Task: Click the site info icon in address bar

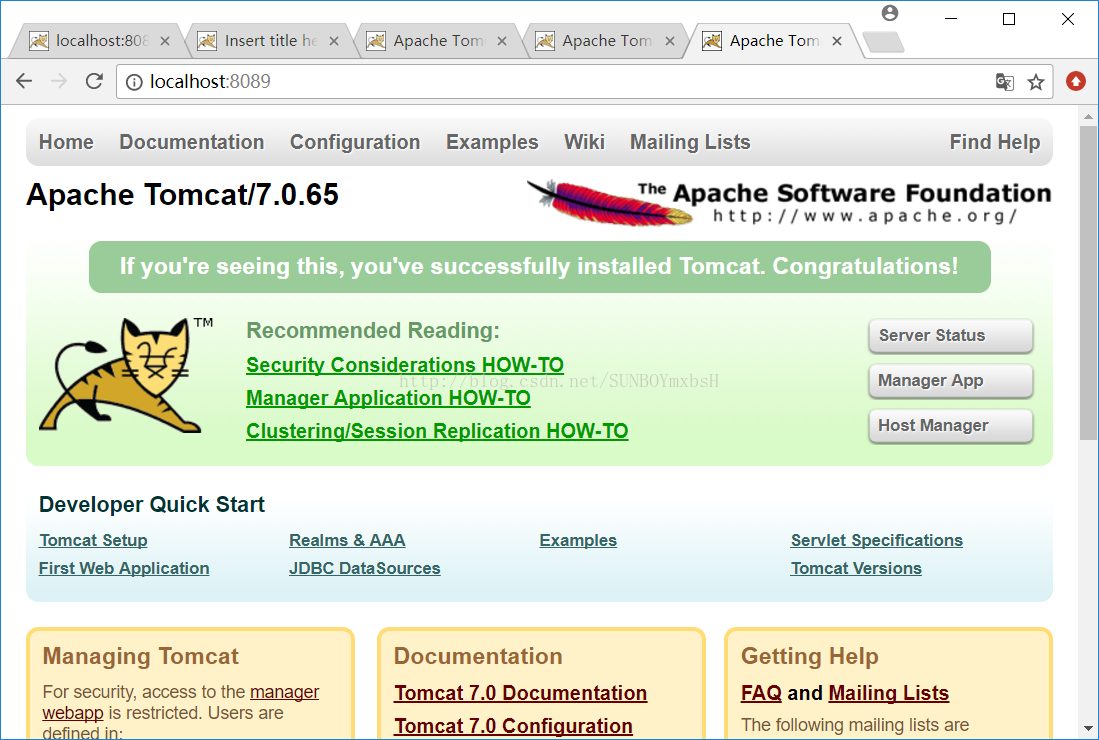Action: click(134, 82)
